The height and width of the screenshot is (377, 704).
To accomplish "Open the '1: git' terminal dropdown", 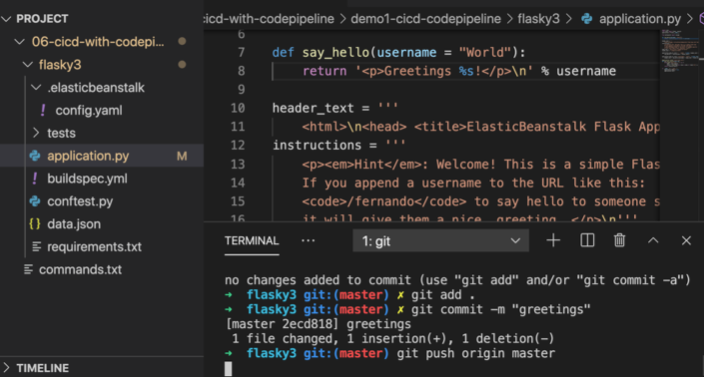I will click(x=440, y=241).
